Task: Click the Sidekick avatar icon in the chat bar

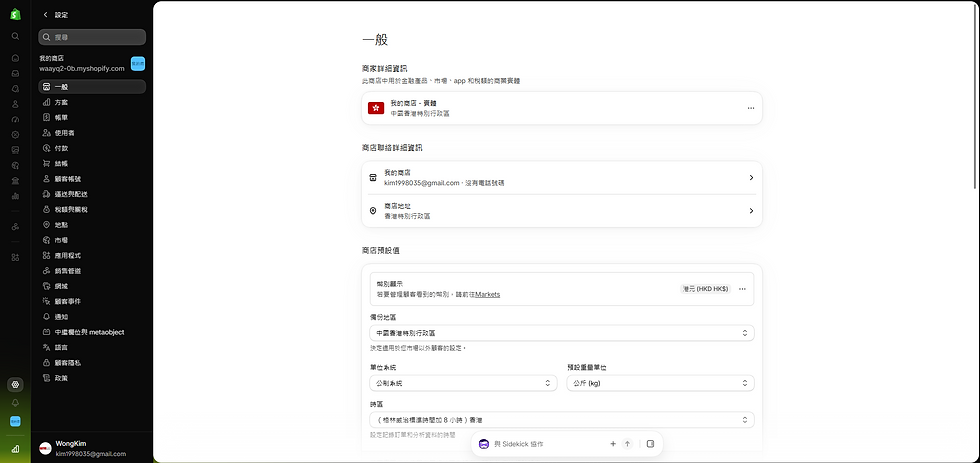Action: [484, 444]
